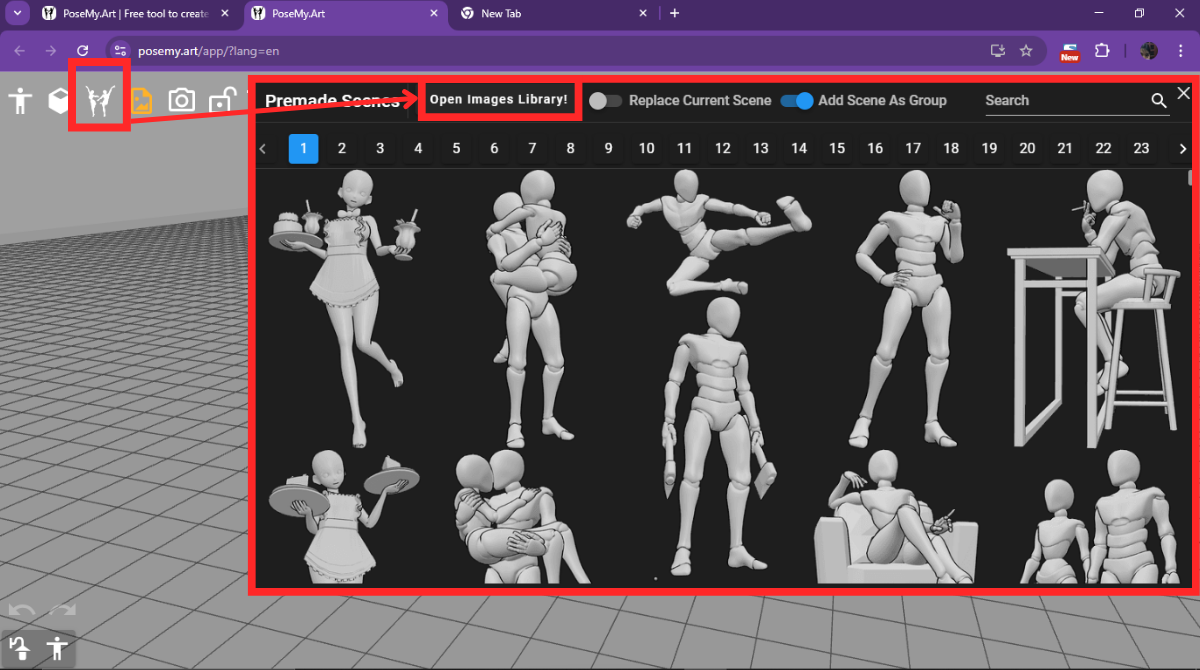
Task: Click the right pagination chevron
Action: coord(1183,148)
